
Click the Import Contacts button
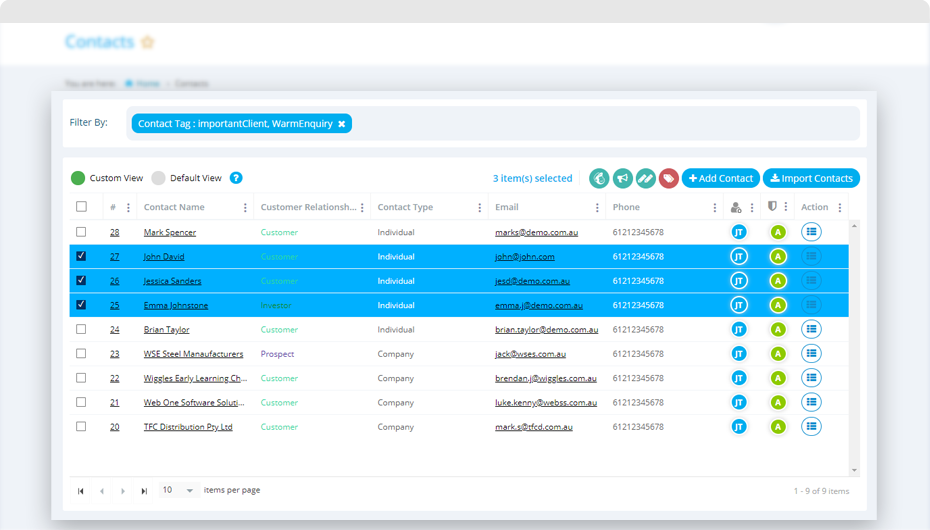(x=811, y=178)
